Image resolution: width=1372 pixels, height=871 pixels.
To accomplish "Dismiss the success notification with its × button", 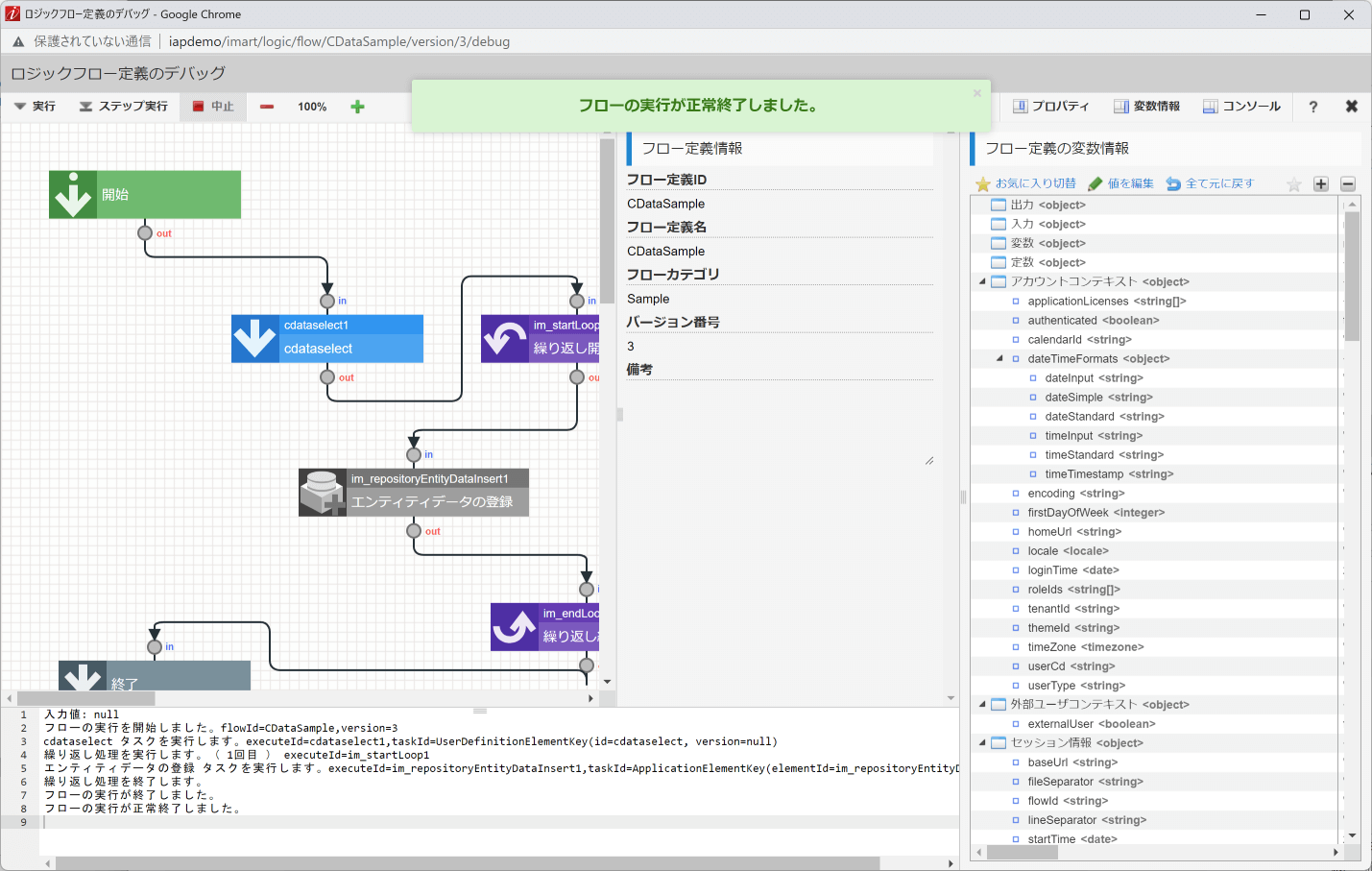I will point(976,92).
